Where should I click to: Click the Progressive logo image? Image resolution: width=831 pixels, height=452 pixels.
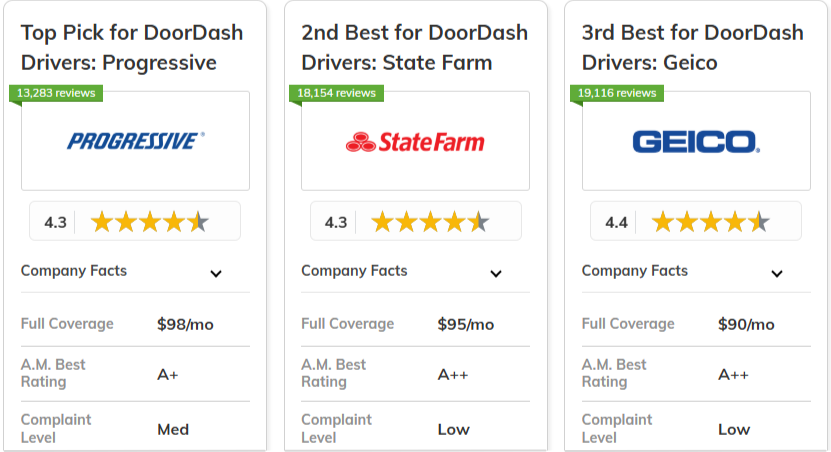136,141
